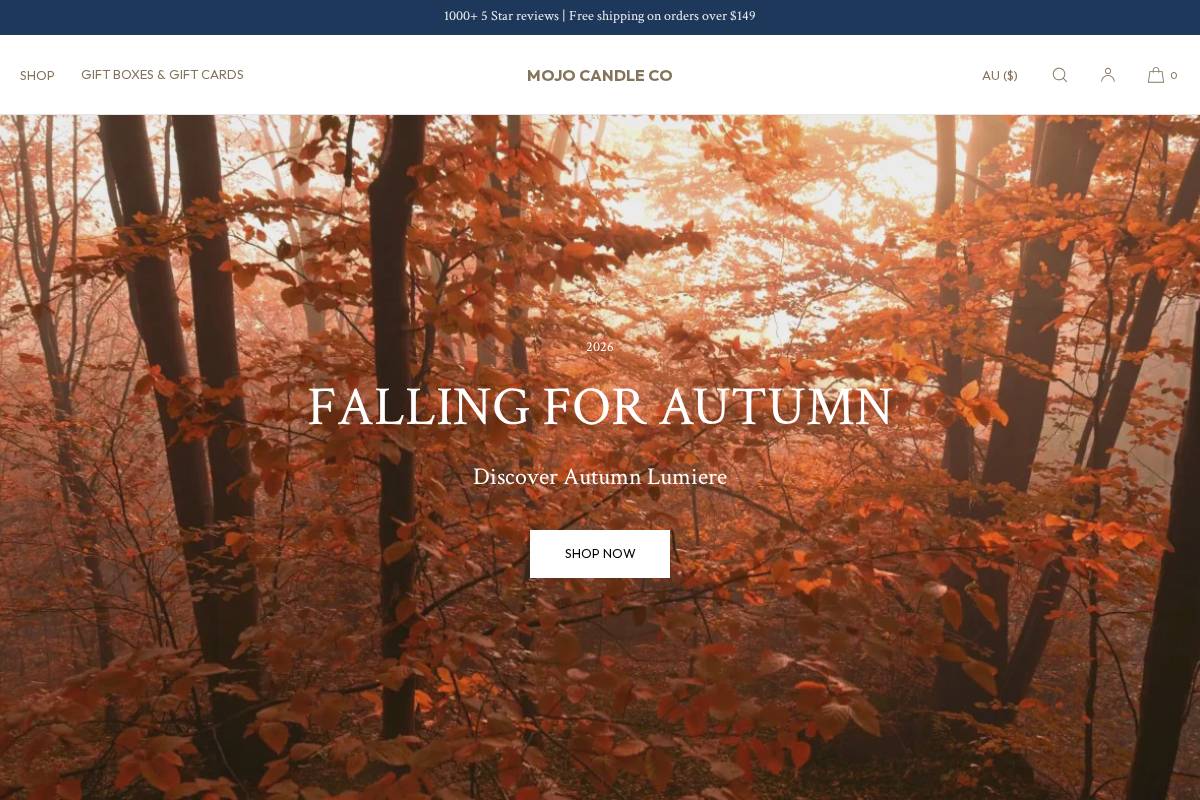The height and width of the screenshot is (800, 1200).
Task: Open the SHOP navigation menu
Action: pyautogui.click(x=37, y=76)
